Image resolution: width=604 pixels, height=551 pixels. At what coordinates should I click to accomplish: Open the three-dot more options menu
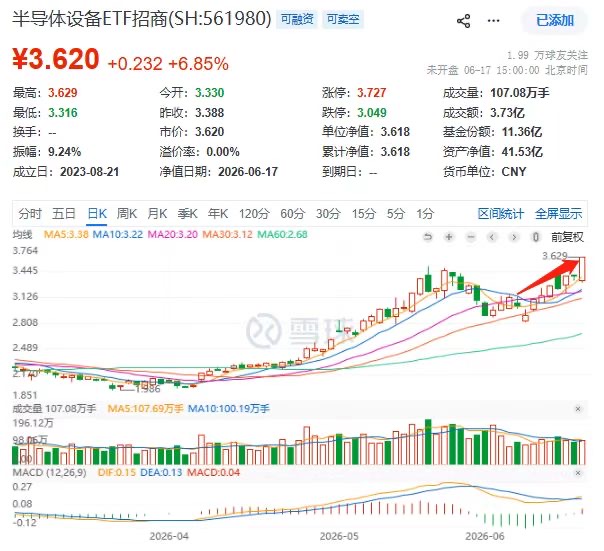493,20
